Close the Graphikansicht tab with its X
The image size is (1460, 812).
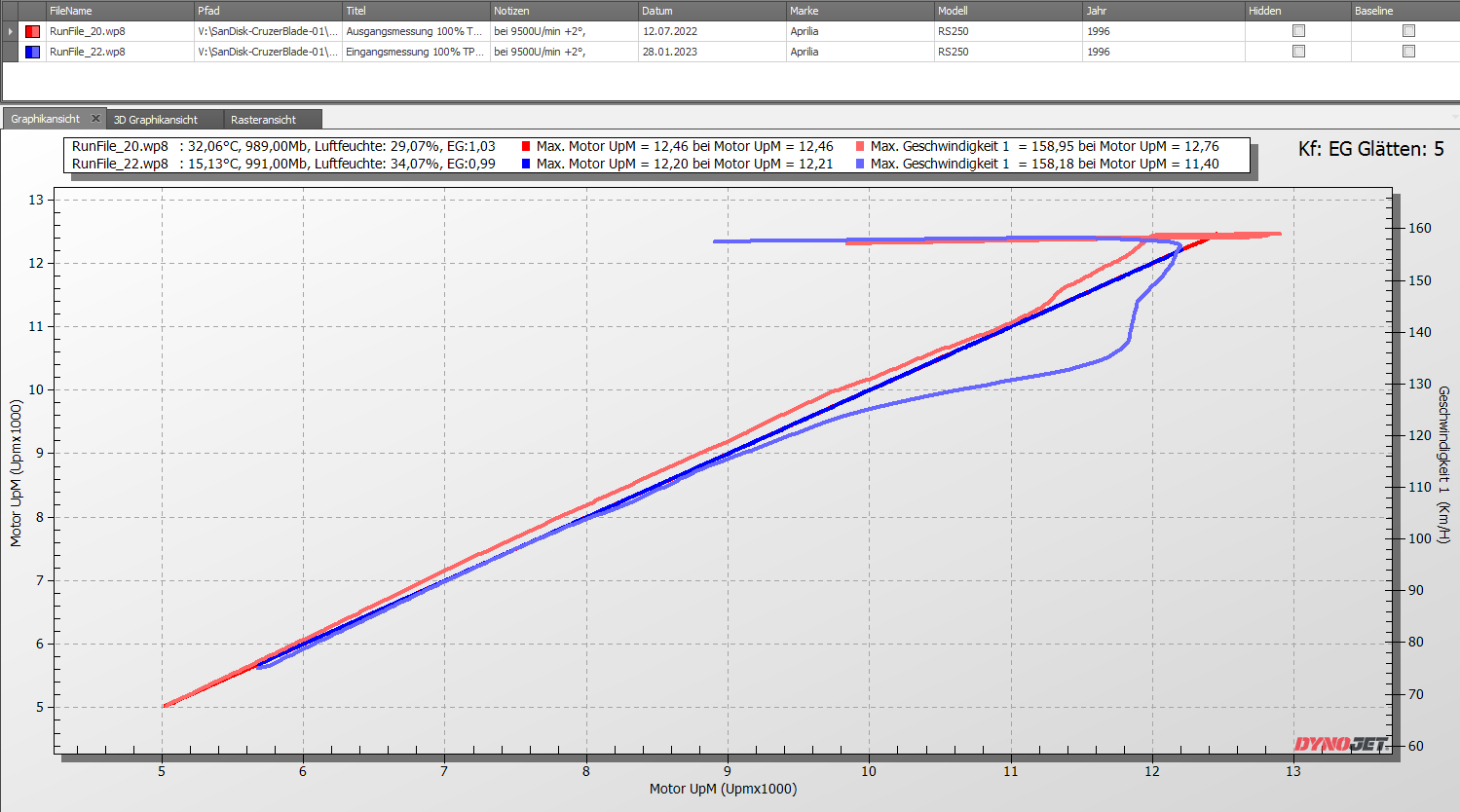95,119
